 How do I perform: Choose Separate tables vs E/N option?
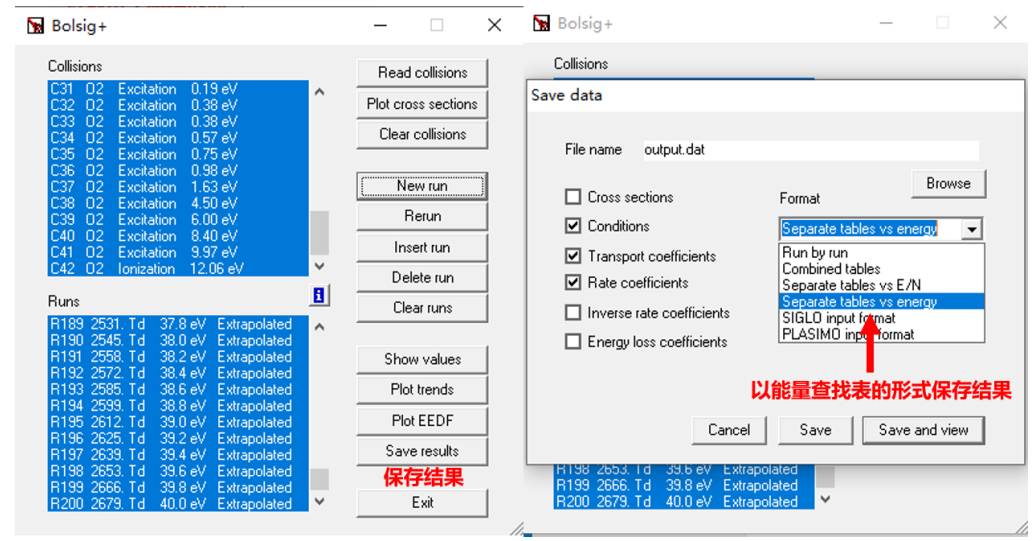point(881,285)
